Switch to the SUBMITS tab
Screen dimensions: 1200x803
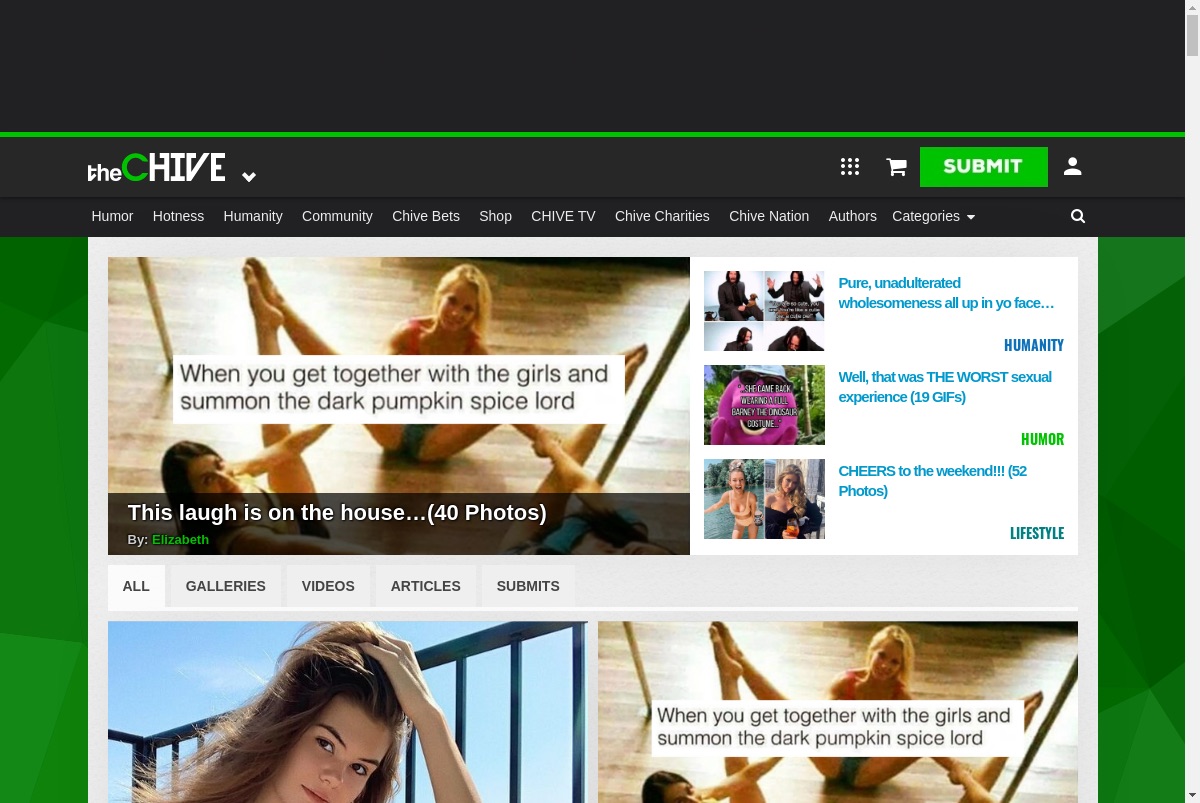tap(528, 586)
